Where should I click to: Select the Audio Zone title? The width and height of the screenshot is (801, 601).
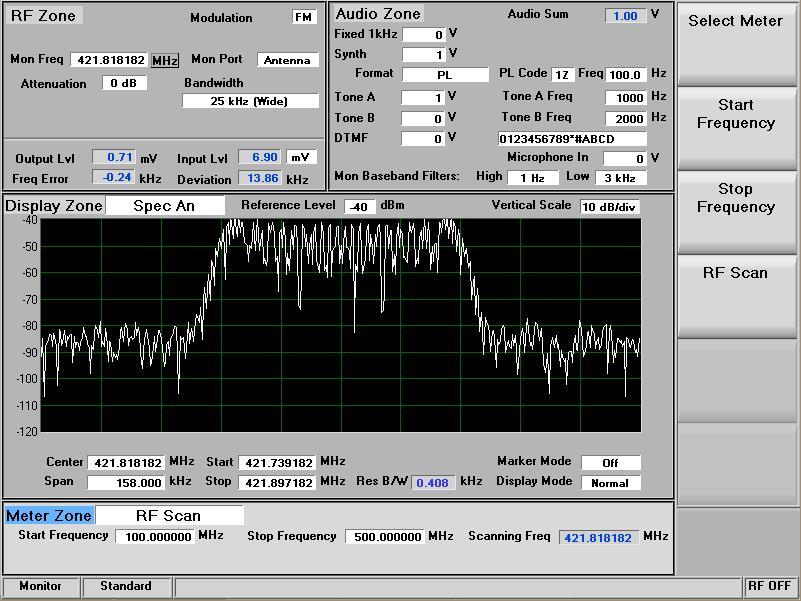pos(378,14)
